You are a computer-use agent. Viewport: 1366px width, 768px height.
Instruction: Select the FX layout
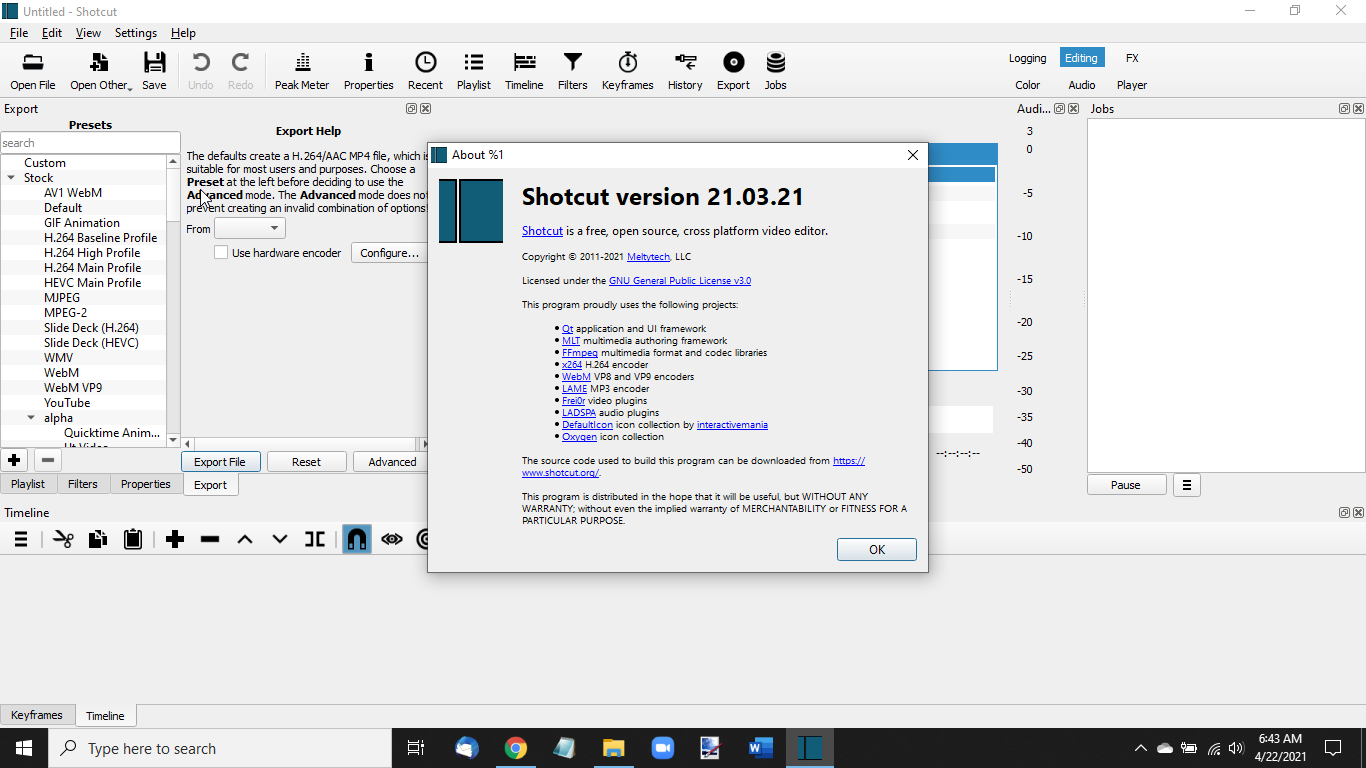1132,58
